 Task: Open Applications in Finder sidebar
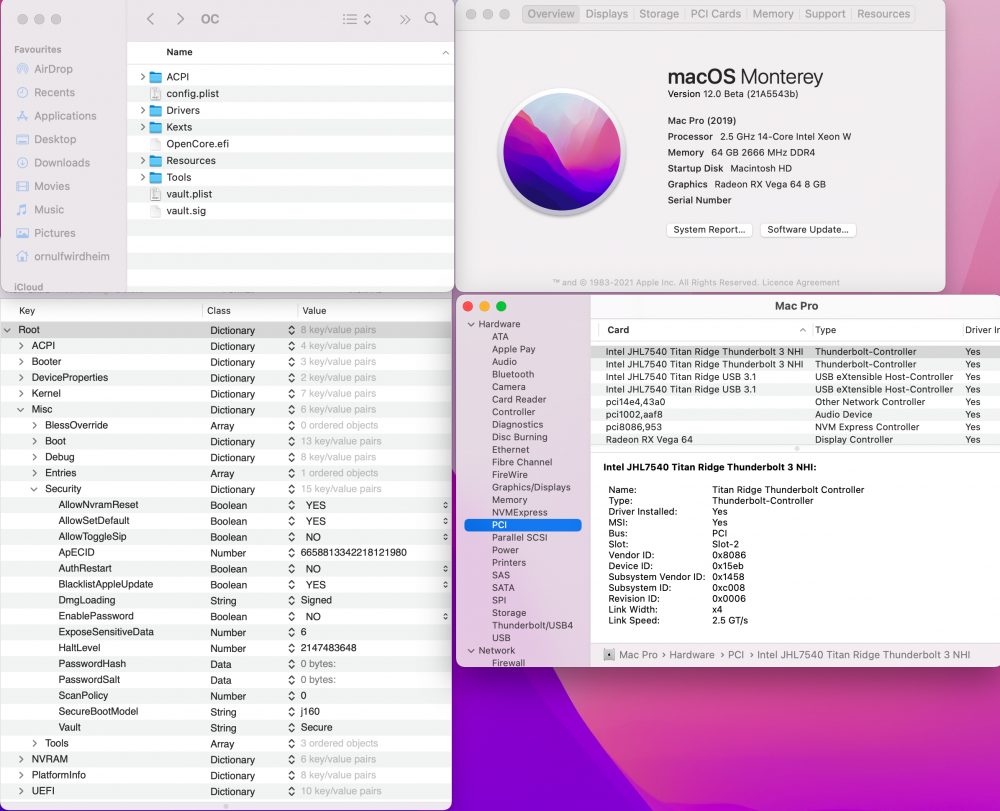coord(56,116)
